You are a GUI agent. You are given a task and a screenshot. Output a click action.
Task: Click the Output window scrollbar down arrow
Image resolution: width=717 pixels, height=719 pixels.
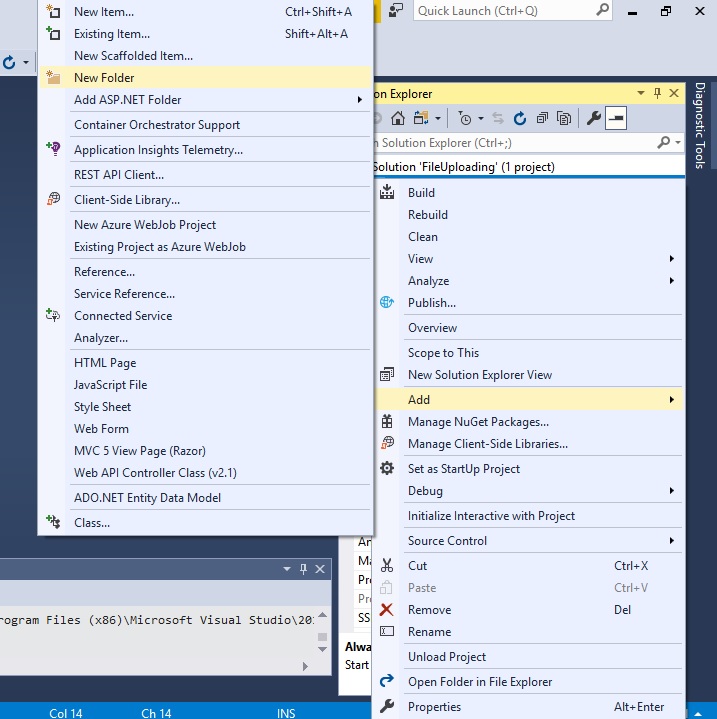tap(322, 649)
